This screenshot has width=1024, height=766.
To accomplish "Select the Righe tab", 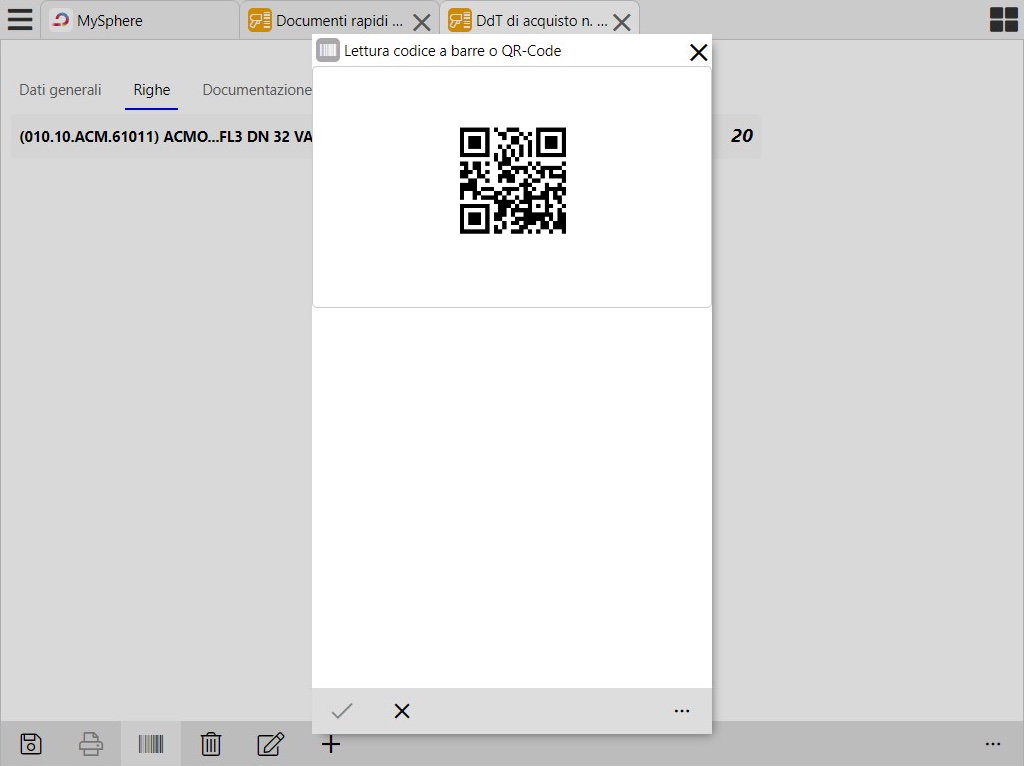I will (x=152, y=89).
